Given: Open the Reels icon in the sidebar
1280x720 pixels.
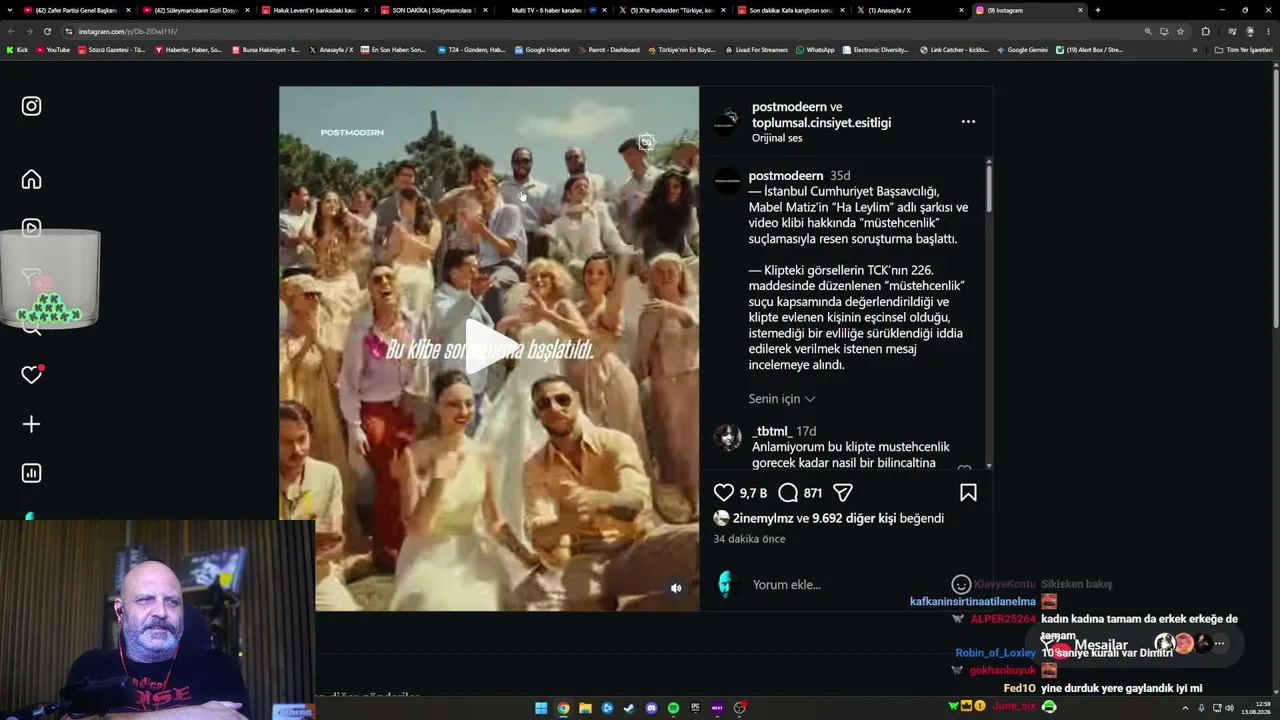Looking at the screenshot, I should tap(31, 228).
